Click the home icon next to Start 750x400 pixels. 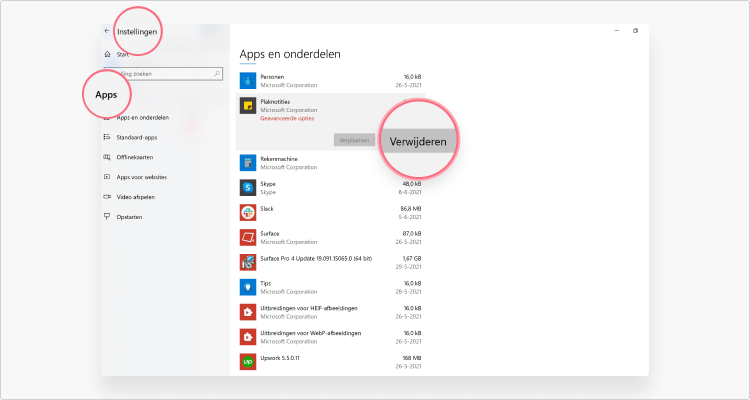(x=107, y=55)
